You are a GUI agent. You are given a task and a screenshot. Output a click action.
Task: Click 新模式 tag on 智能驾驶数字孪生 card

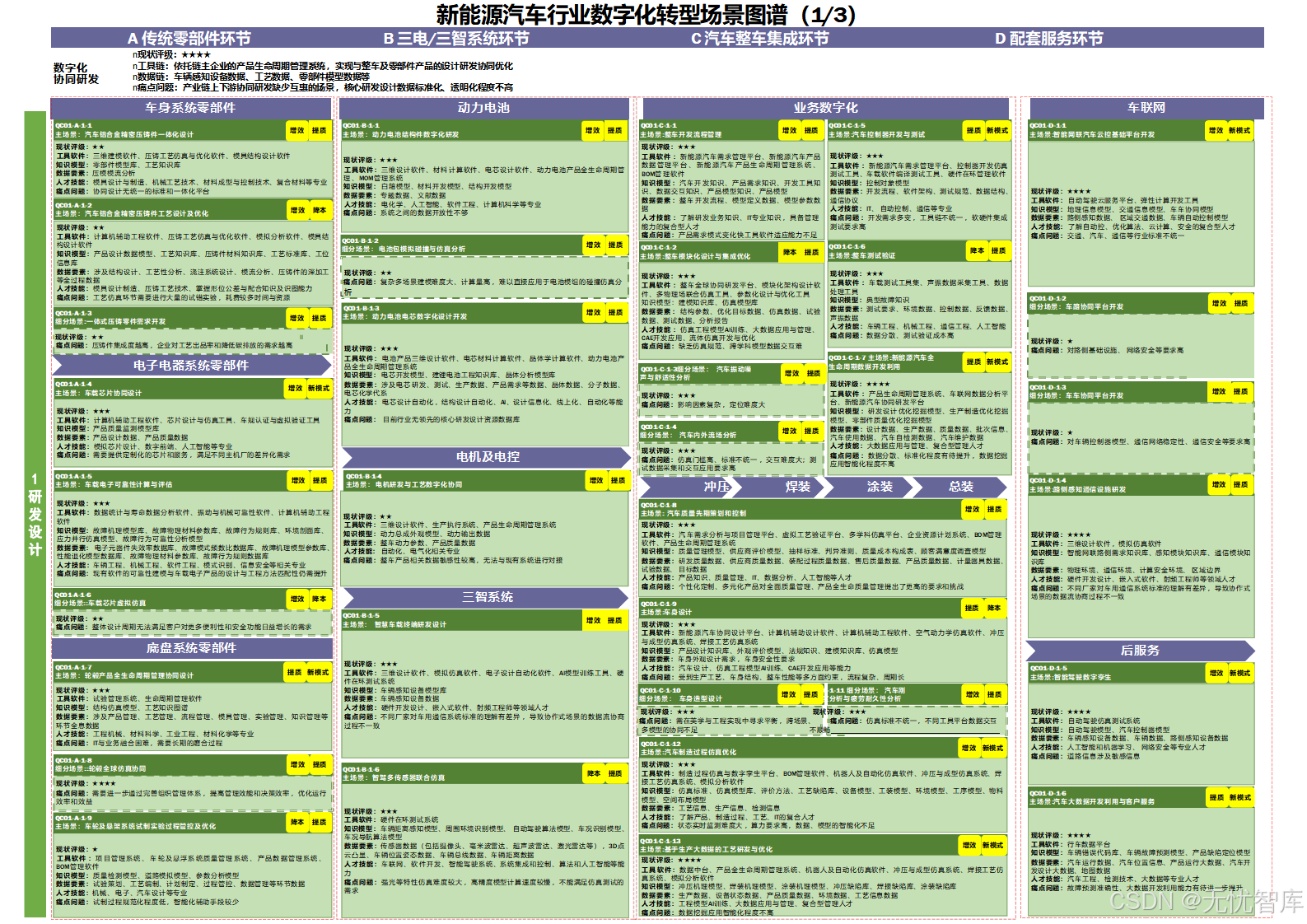click(1239, 673)
